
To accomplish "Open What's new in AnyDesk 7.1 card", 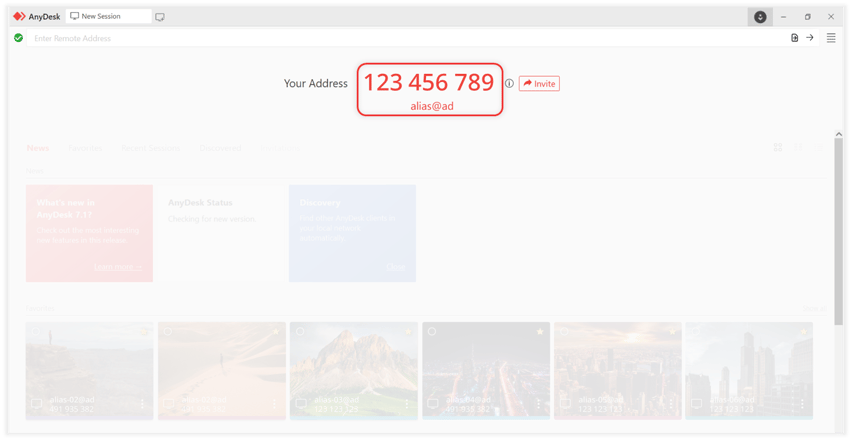I will [x=89, y=233].
